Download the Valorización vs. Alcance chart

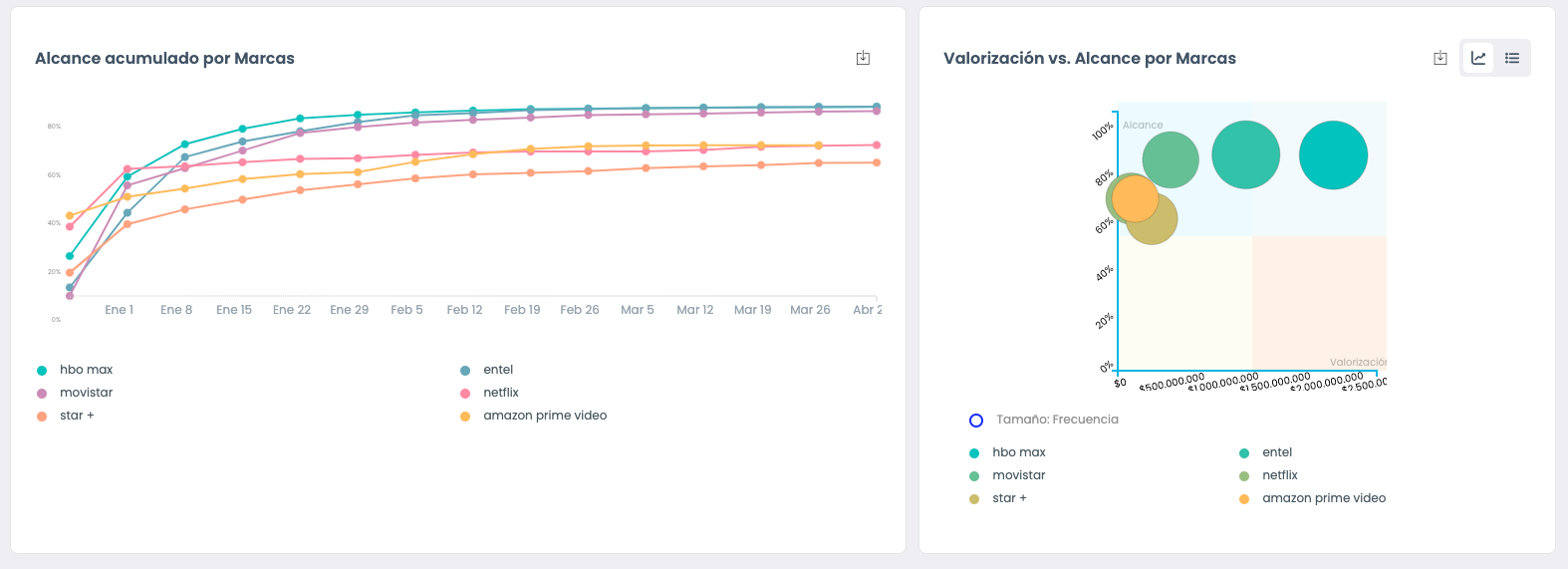point(1439,58)
